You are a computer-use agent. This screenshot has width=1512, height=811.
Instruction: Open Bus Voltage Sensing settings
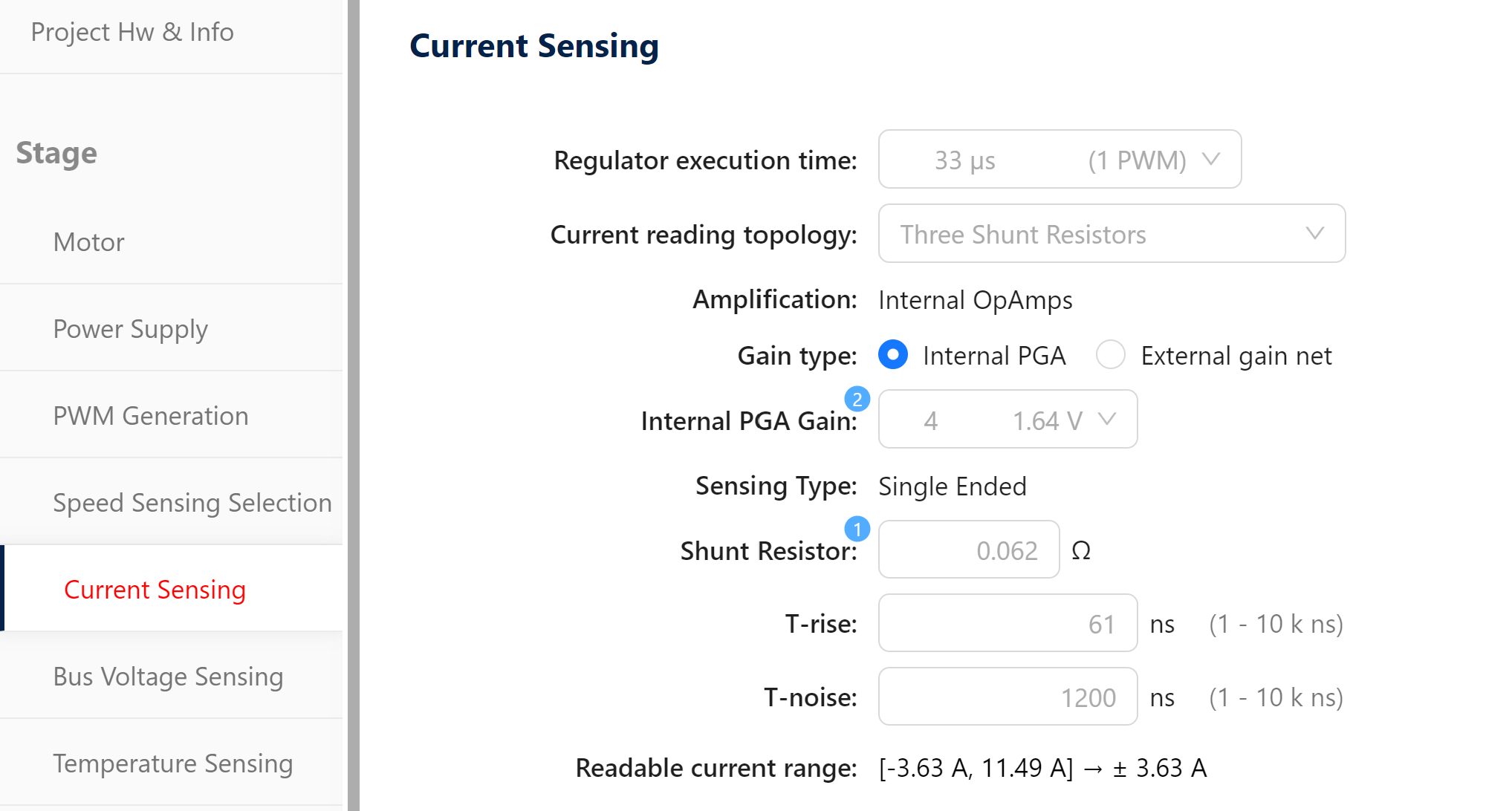tap(168, 676)
